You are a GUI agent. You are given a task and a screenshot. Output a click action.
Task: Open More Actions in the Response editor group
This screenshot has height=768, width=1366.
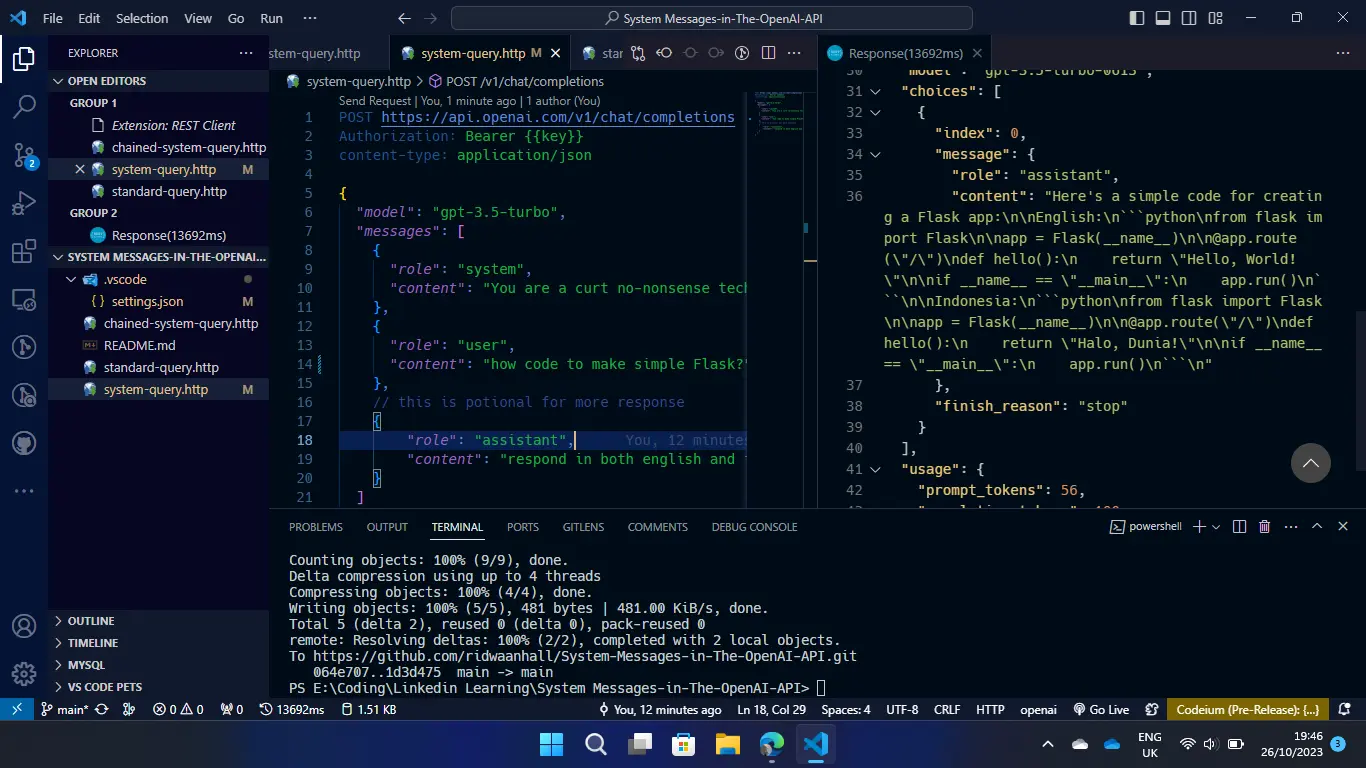click(1341, 53)
